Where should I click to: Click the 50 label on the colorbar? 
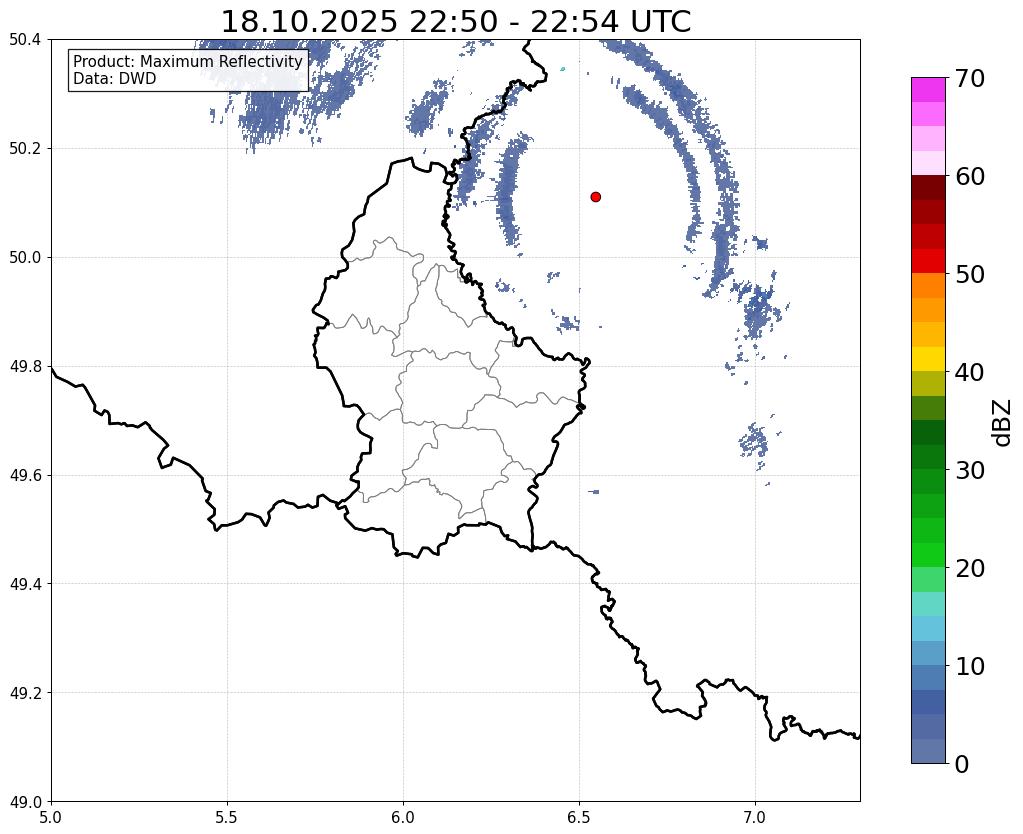(x=970, y=274)
